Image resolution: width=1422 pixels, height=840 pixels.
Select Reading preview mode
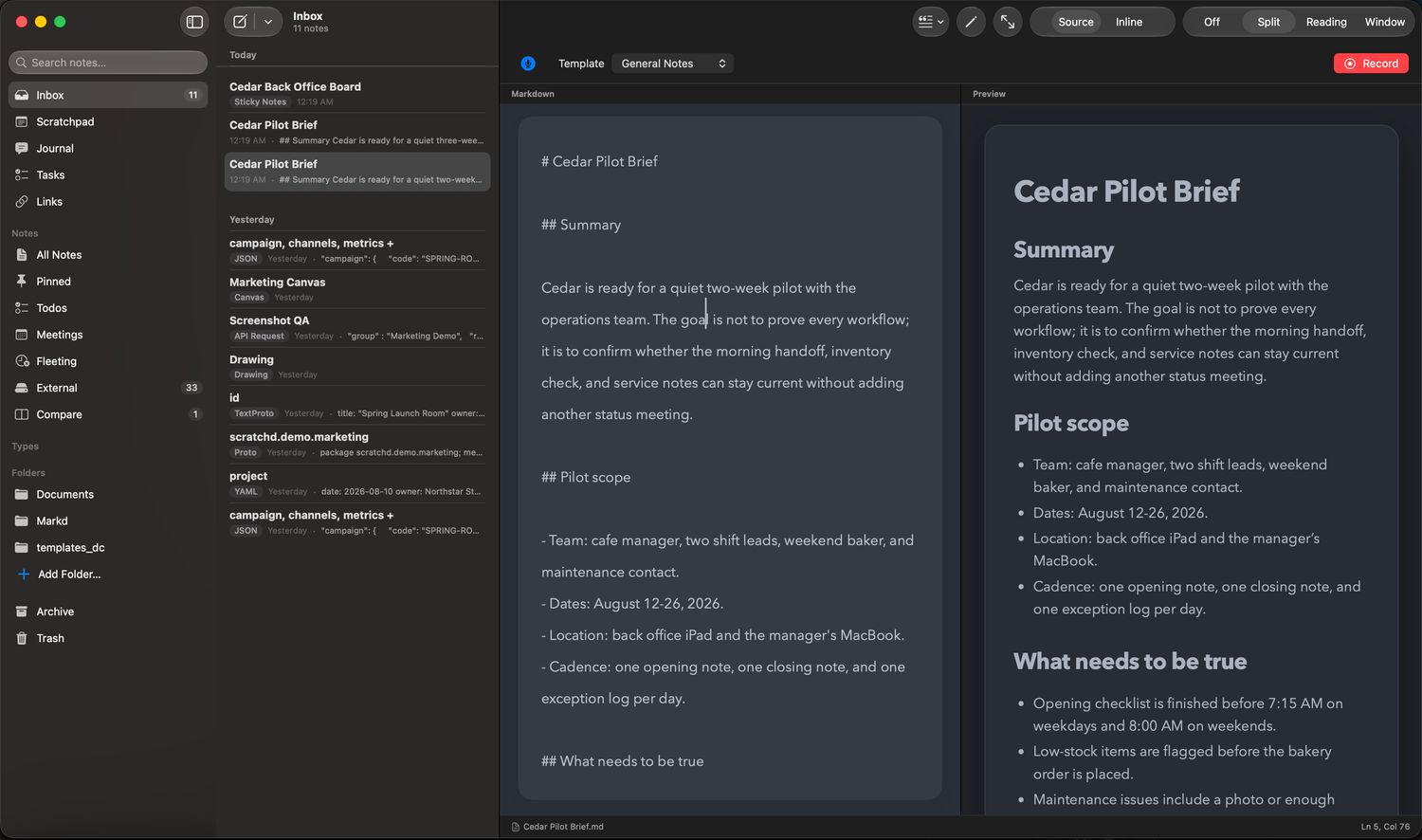(x=1325, y=22)
